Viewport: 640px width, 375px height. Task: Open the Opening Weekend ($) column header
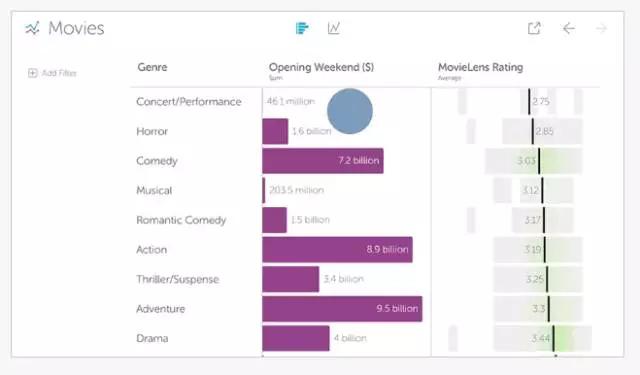(321, 67)
